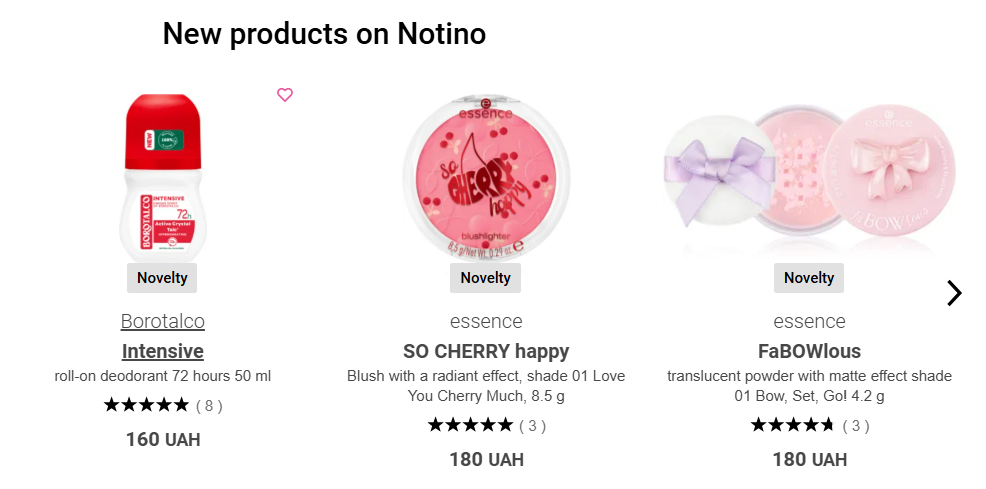Open FaBOWlous powder product image
This screenshot has height=489, width=986.
point(809,171)
